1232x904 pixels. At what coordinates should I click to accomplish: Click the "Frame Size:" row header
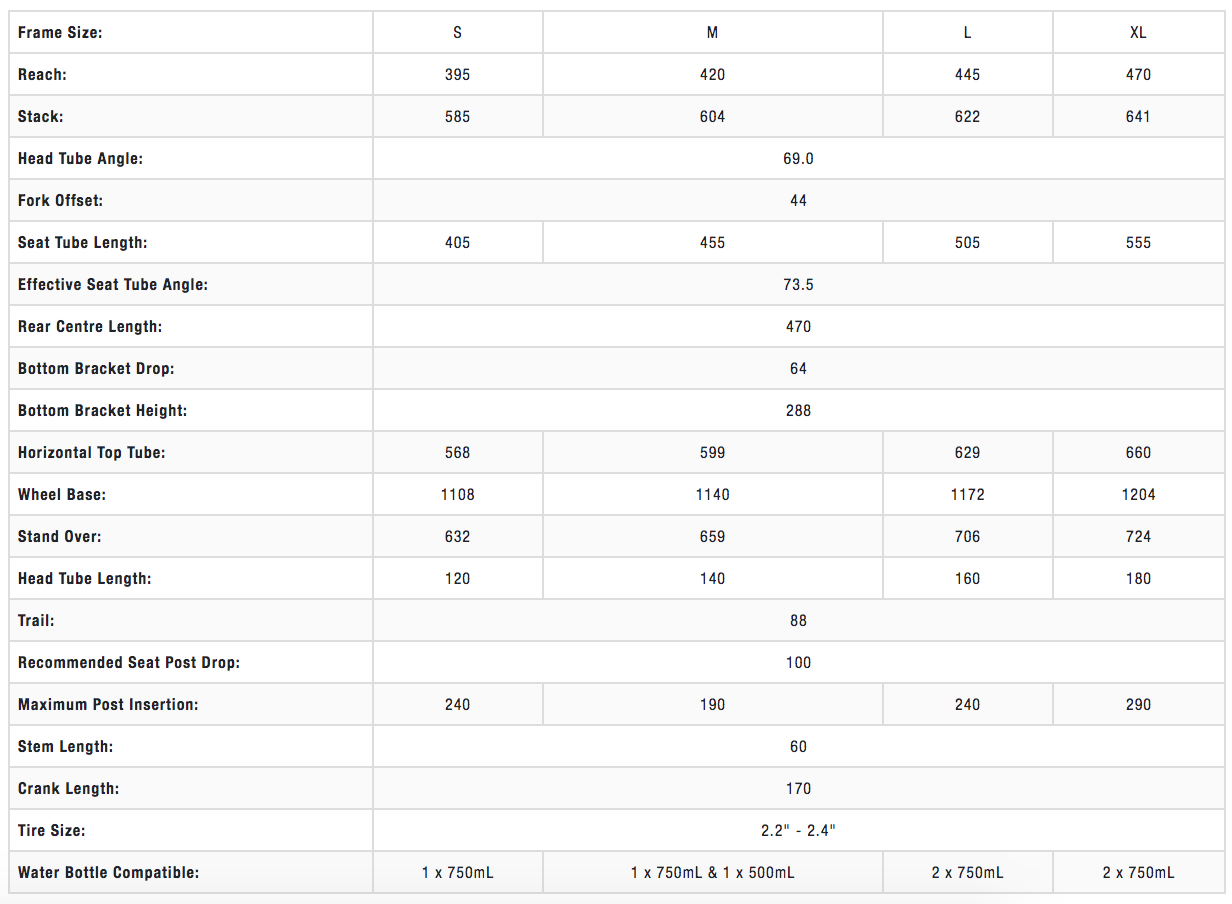60,33
